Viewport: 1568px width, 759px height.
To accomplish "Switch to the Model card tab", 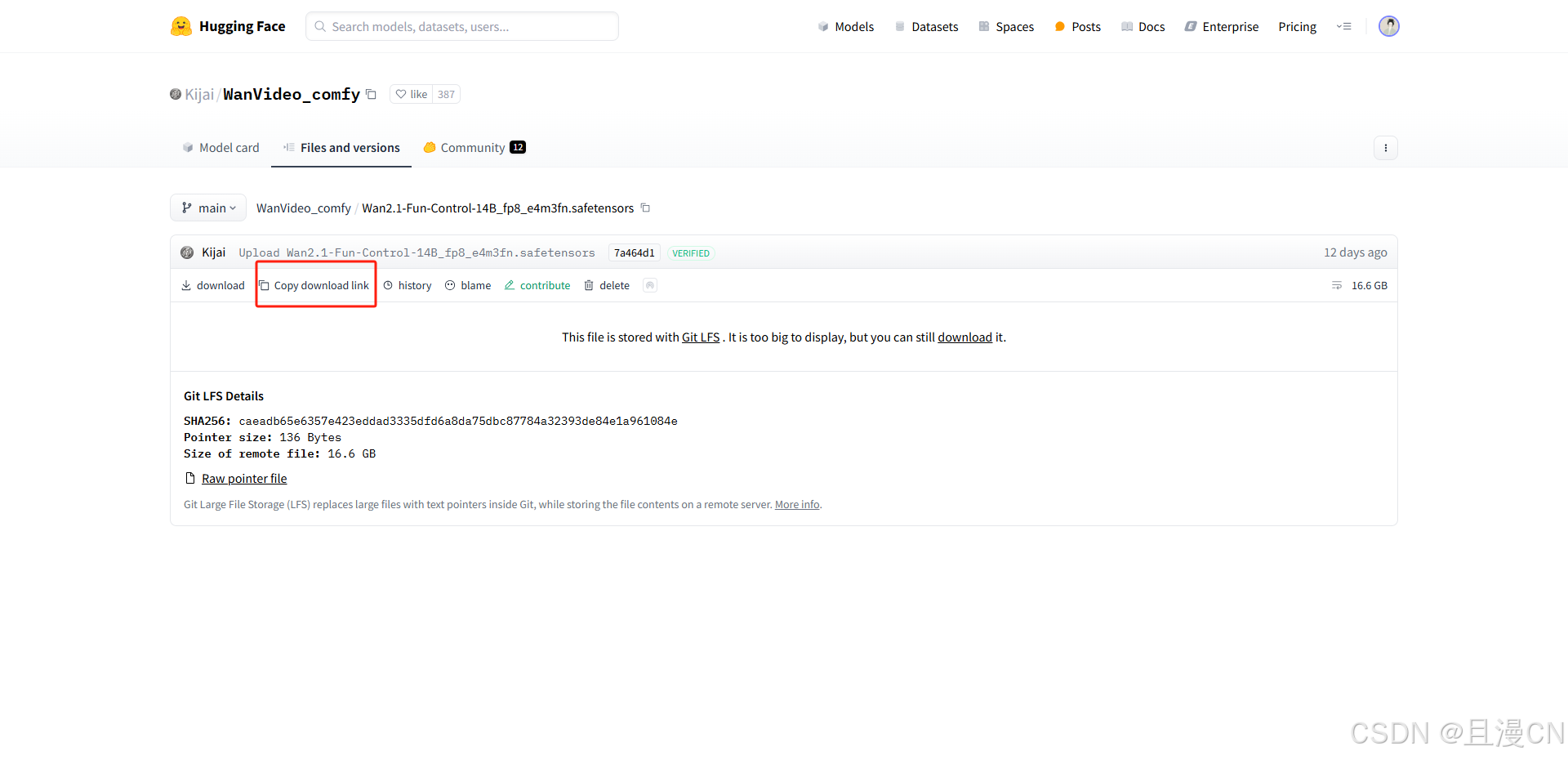I will click(220, 148).
